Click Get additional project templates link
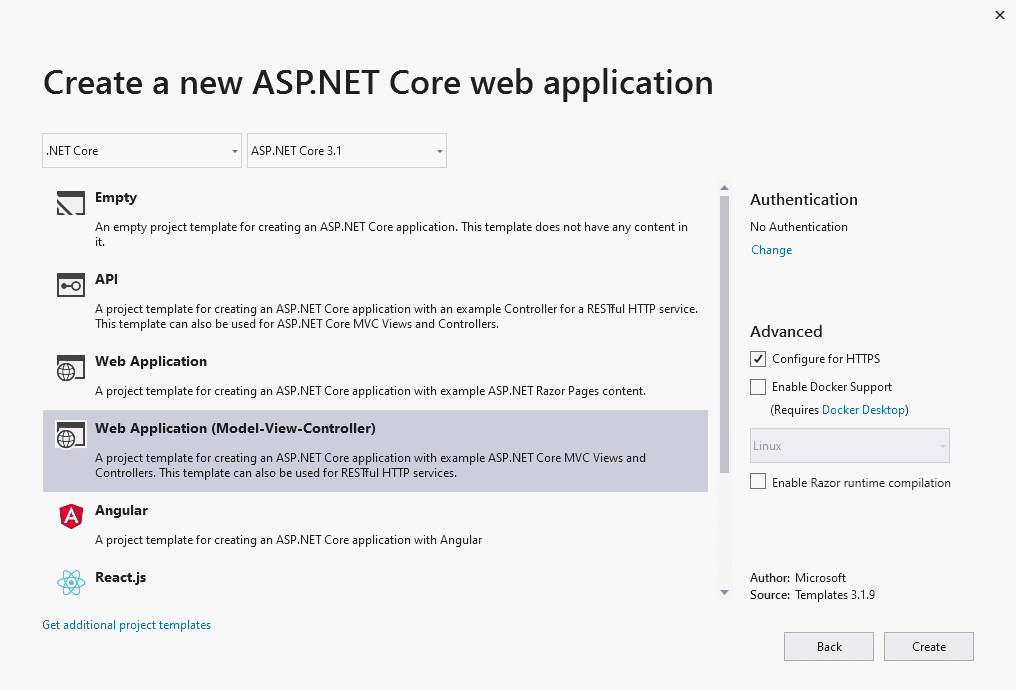The image size is (1016, 690). coord(126,625)
